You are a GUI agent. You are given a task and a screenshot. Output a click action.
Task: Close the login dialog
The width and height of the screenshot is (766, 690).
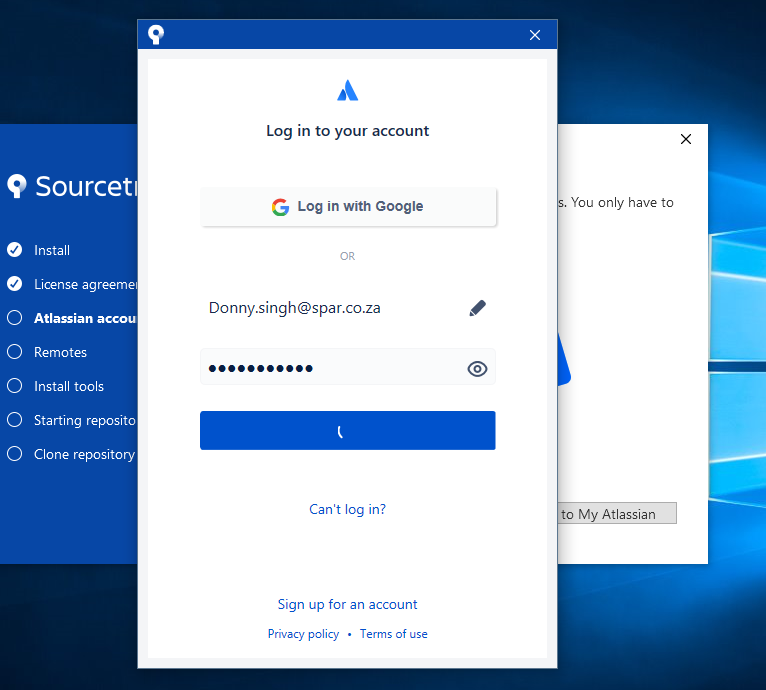(535, 35)
